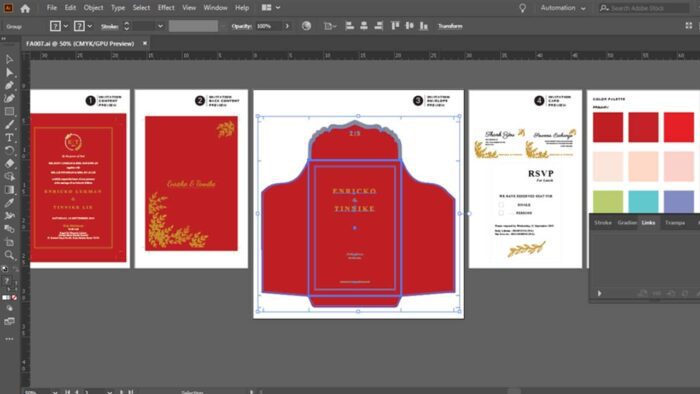Click the Opacity 100% value field
The width and height of the screenshot is (700, 394).
269,26
